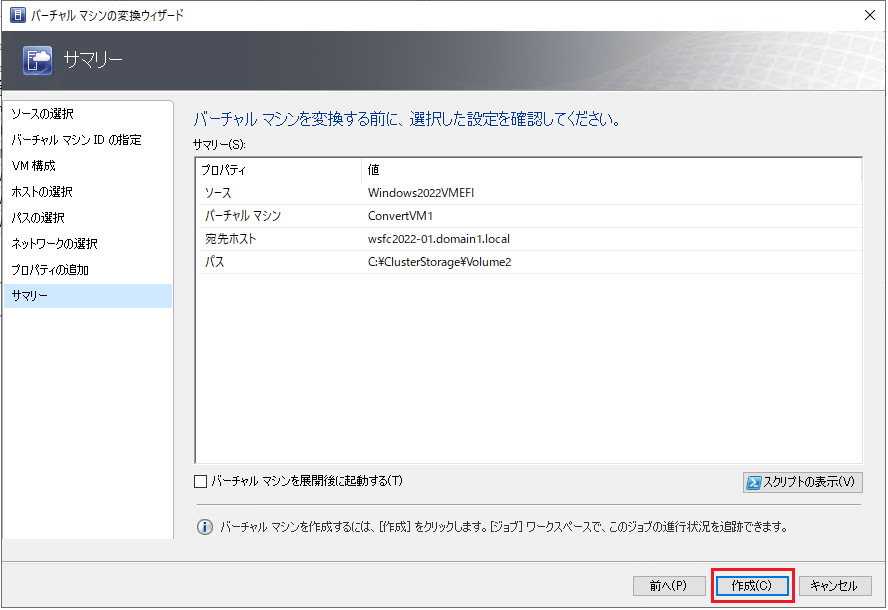
Task: Click the wsfc2022-01.domain1.local value
Action: [439, 239]
